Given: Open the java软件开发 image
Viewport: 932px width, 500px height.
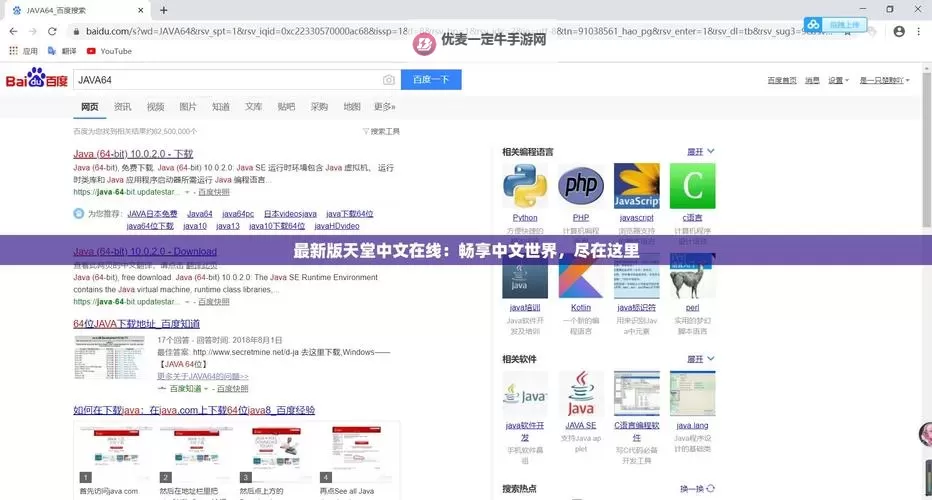Looking at the screenshot, I should click(x=524, y=393).
